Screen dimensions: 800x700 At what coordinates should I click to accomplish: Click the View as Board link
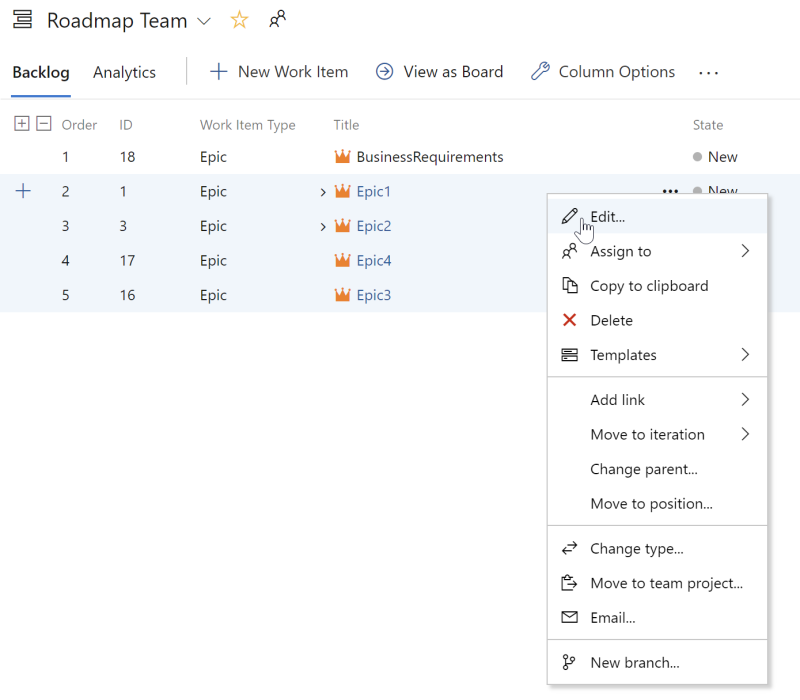point(439,71)
